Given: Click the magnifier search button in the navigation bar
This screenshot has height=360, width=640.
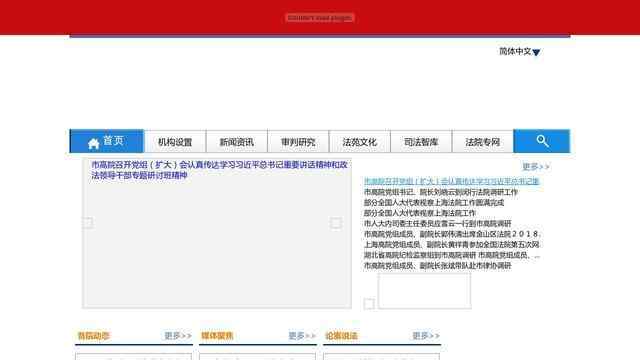Looking at the screenshot, I should click(542, 141).
